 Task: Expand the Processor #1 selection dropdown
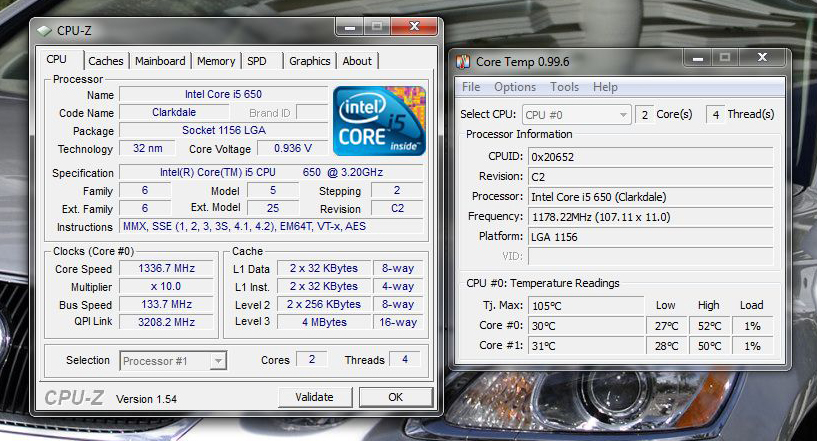point(218,361)
